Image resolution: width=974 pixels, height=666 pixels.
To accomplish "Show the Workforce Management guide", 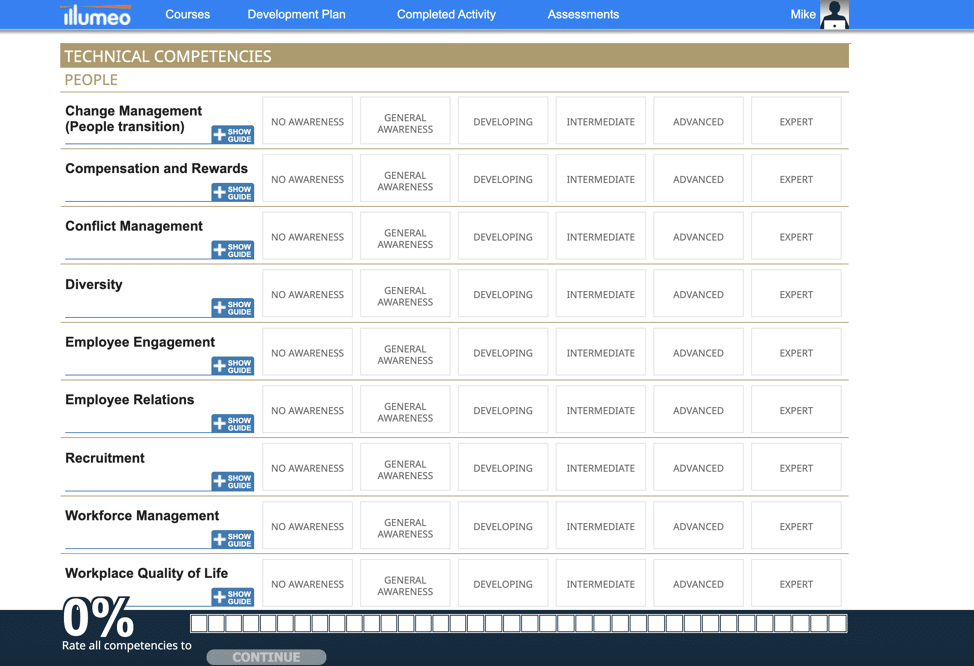I will point(232,540).
